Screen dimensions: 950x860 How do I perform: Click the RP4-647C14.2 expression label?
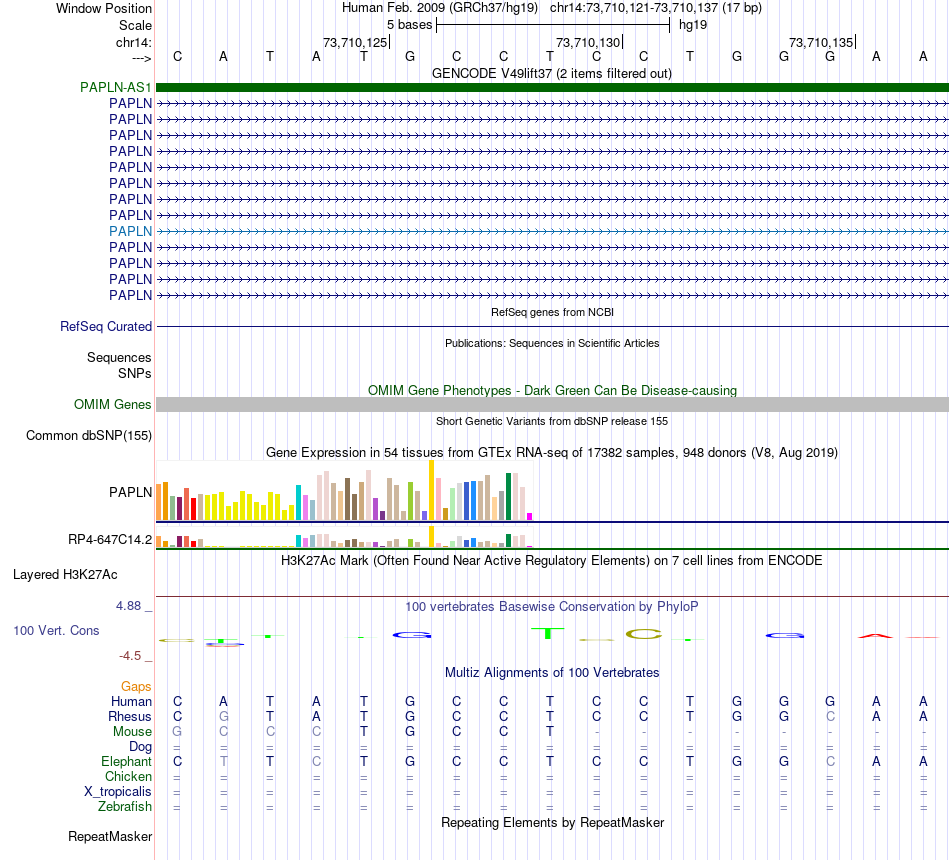pos(110,539)
